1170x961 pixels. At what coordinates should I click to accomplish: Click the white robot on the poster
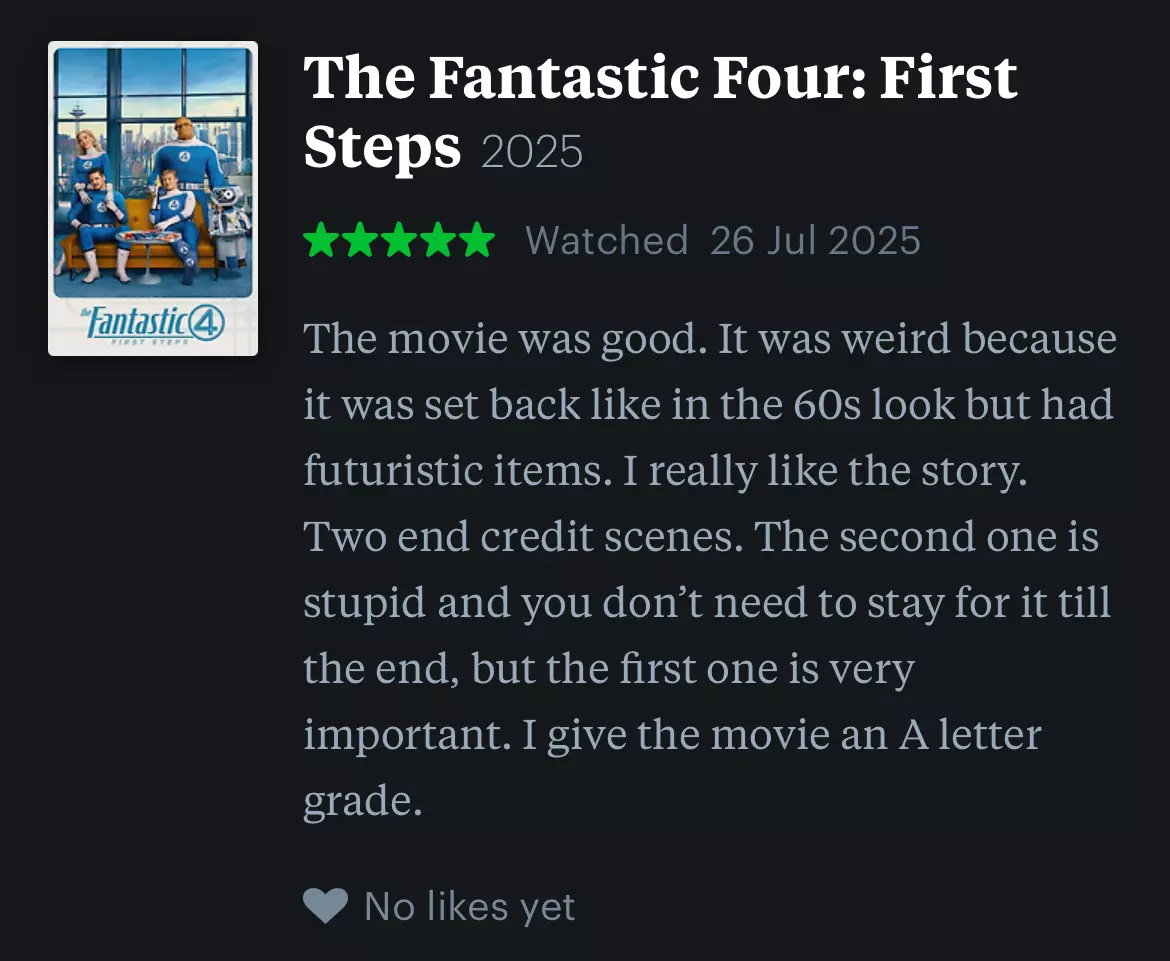pos(228,226)
